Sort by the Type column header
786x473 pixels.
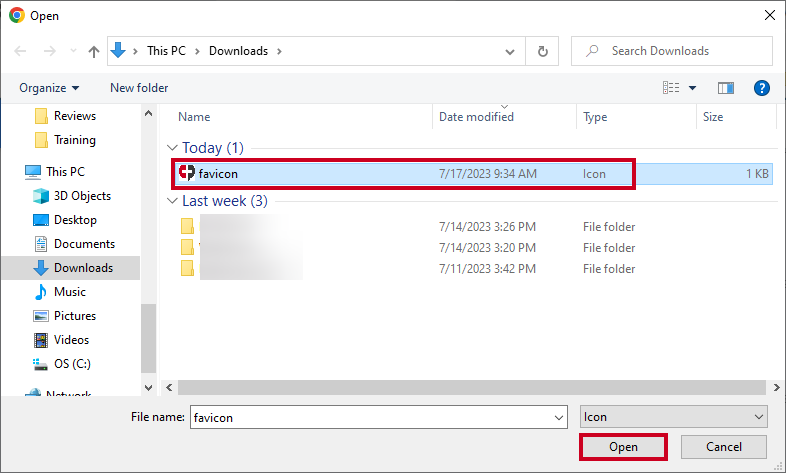(595, 117)
